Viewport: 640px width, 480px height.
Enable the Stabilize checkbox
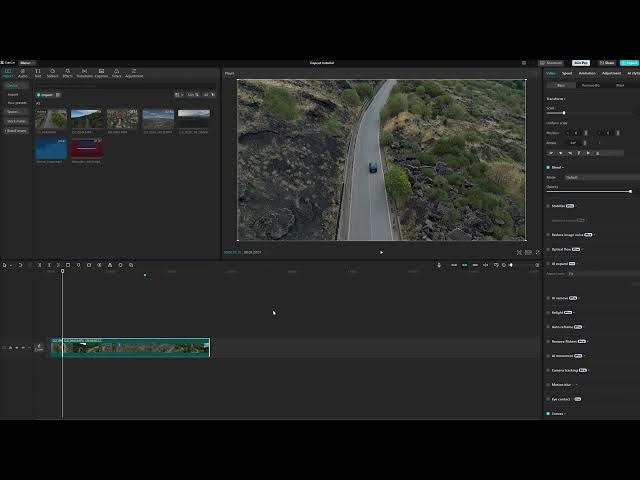[x=548, y=206]
